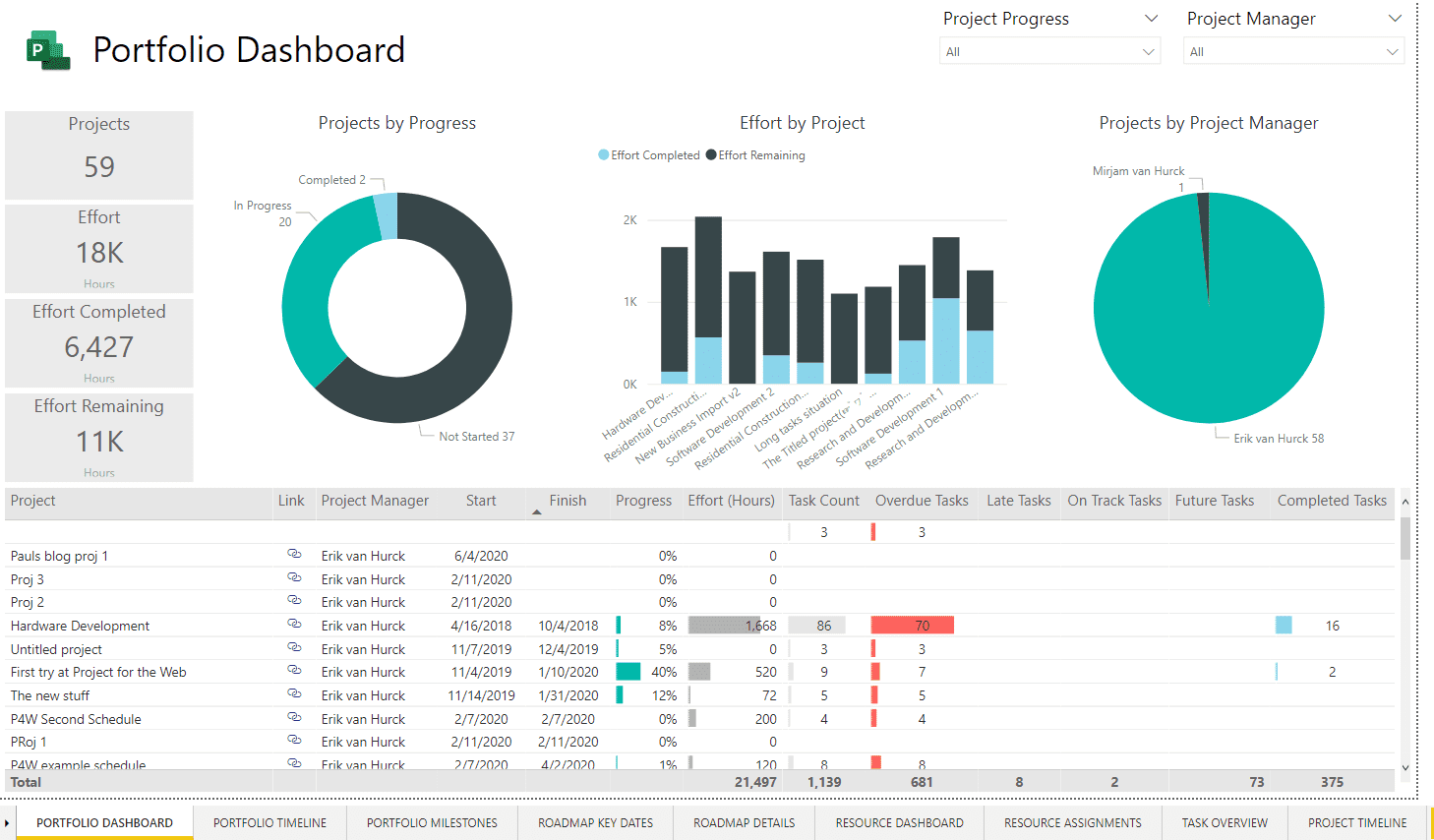The width and height of the screenshot is (1434, 840).
Task: Go to the Task Overview tab
Action: tap(1224, 823)
